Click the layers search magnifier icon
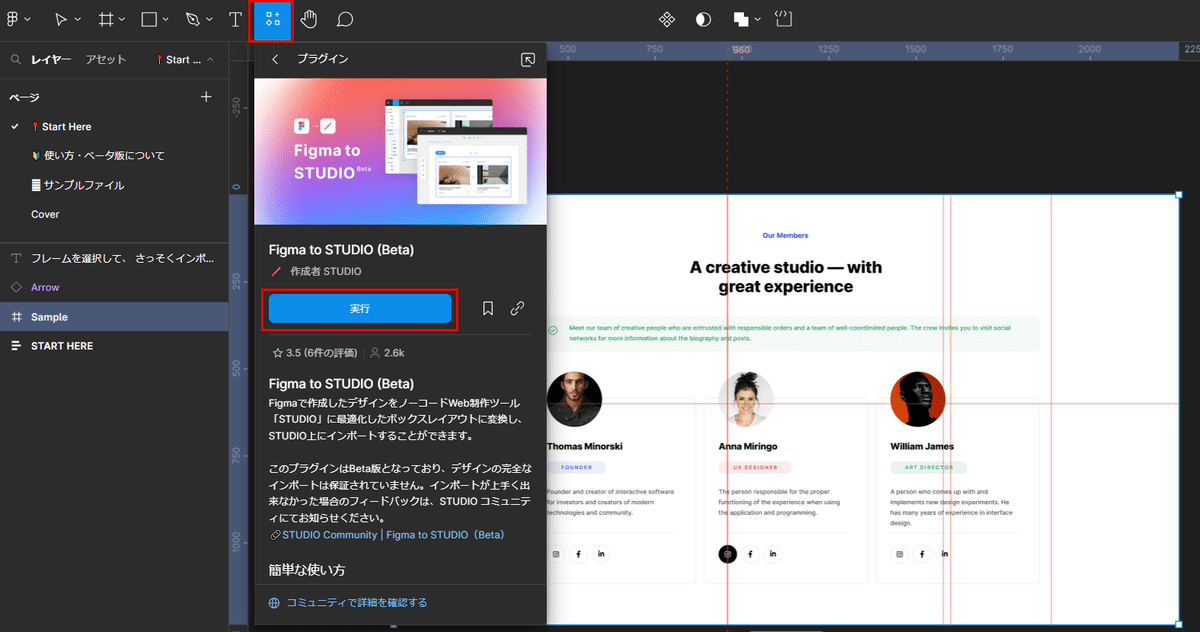The image size is (1200, 632). coord(16,60)
